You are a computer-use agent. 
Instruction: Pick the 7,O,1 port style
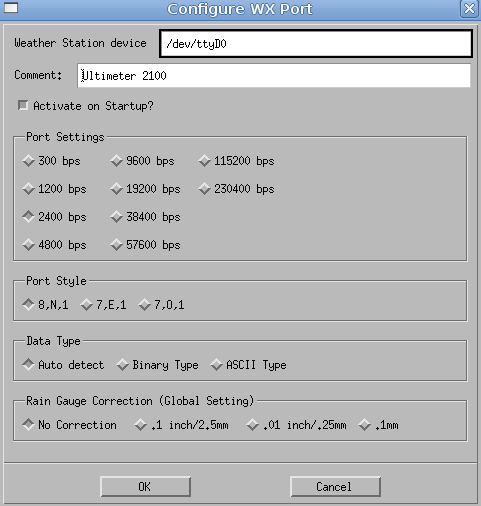tap(144, 305)
